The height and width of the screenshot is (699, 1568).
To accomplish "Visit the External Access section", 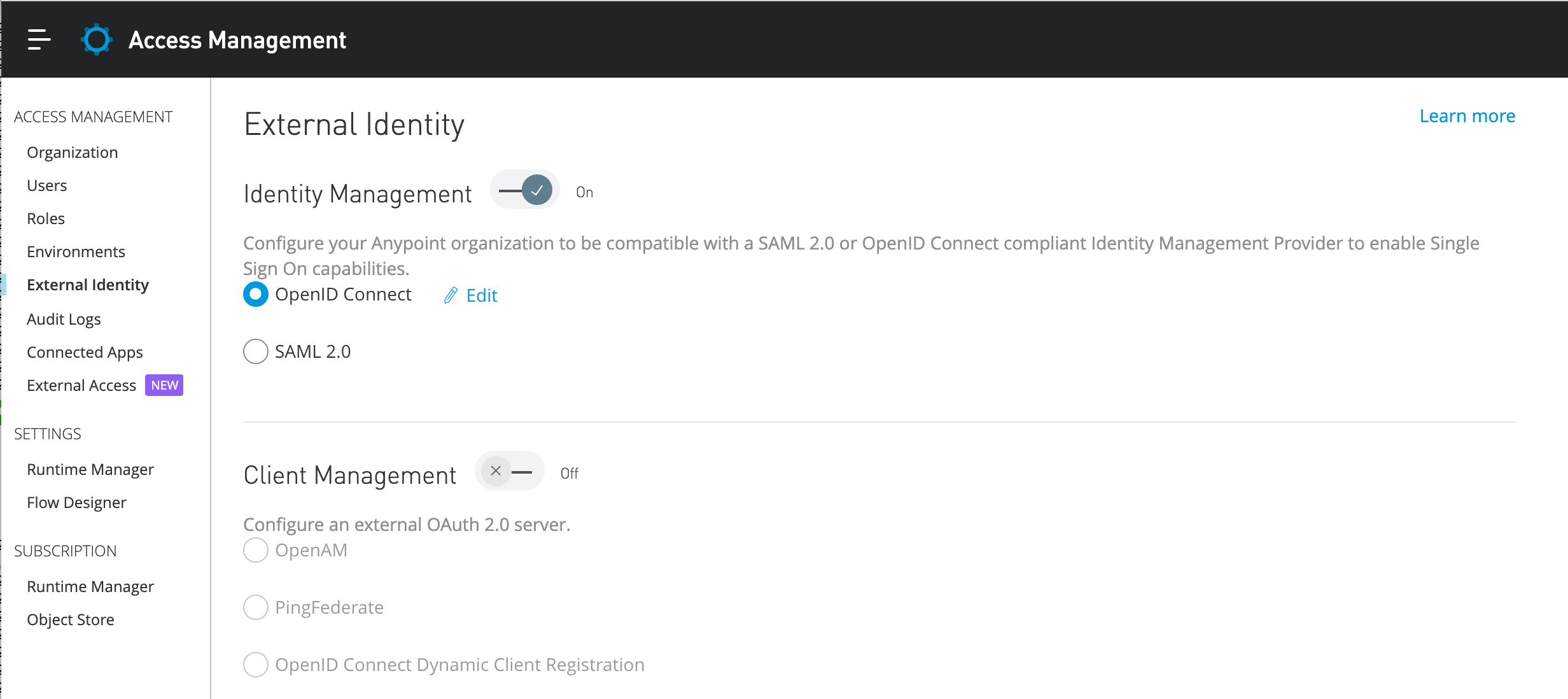I will [81, 385].
